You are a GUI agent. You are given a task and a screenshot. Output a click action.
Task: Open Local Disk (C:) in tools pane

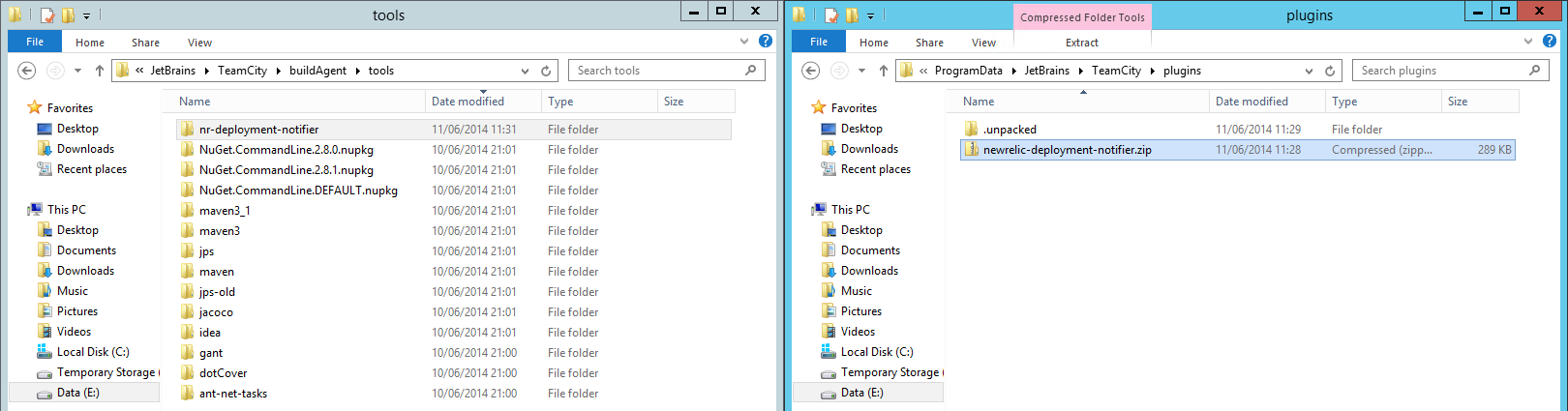point(93,352)
